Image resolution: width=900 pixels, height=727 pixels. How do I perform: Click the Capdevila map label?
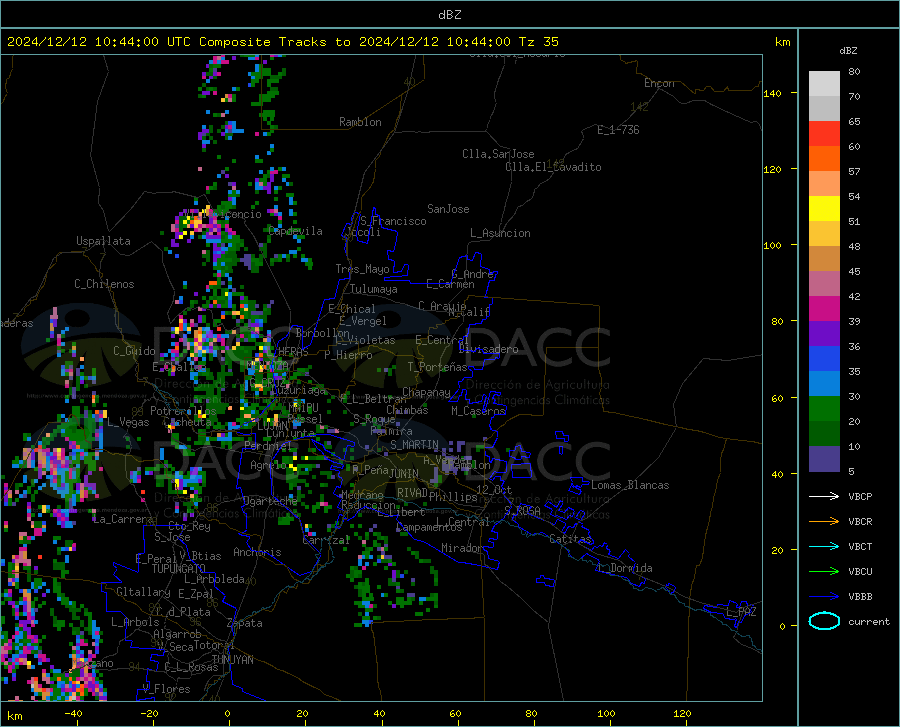(x=295, y=231)
